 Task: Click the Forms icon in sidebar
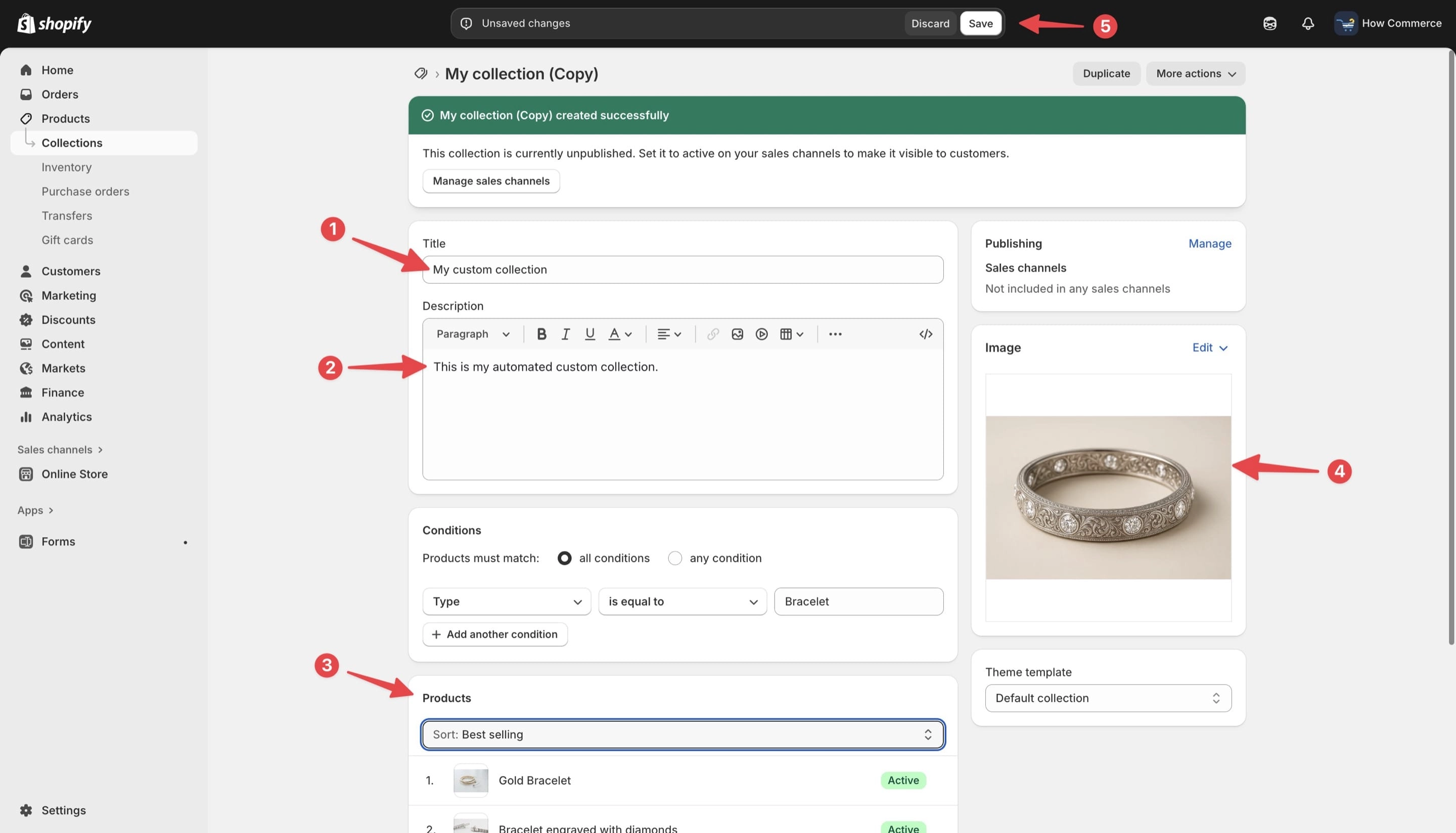click(26, 541)
